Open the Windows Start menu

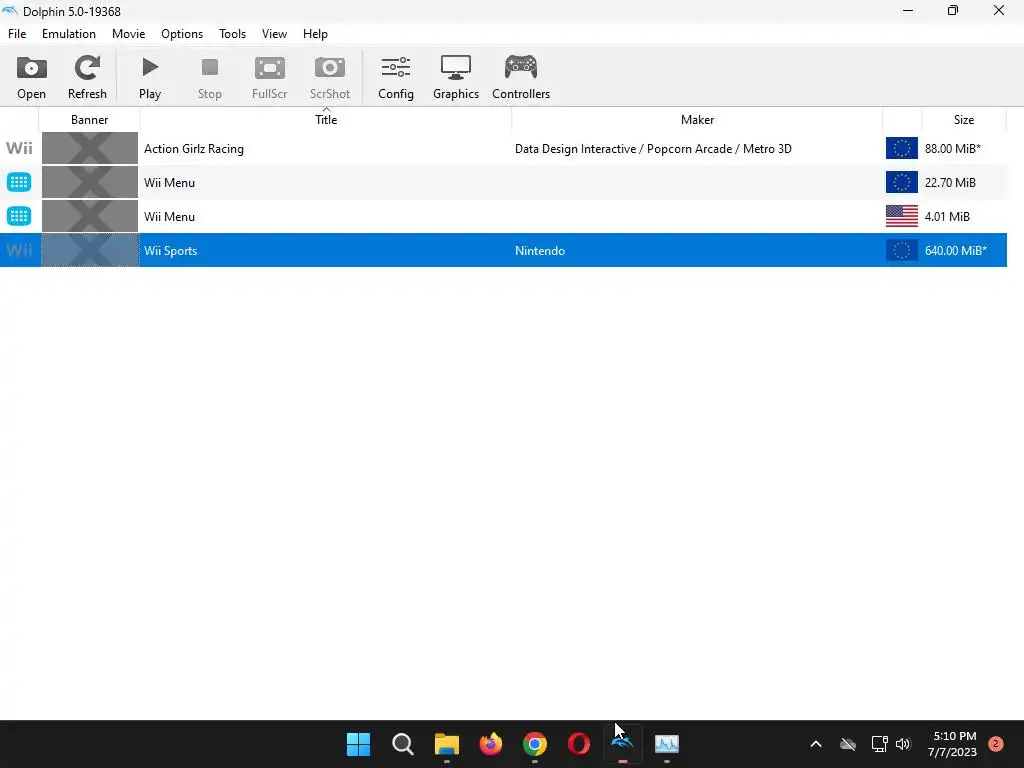pos(359,744)
